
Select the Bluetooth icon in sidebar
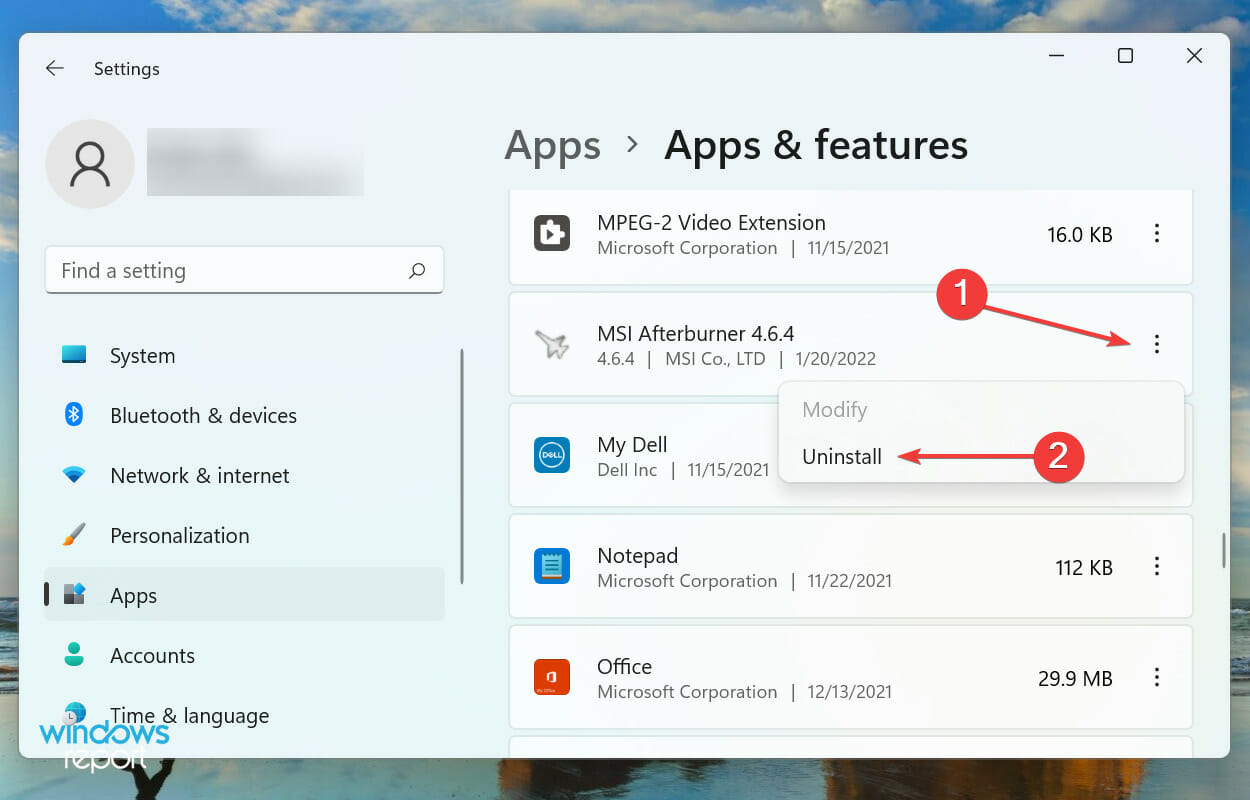(74, 414)
